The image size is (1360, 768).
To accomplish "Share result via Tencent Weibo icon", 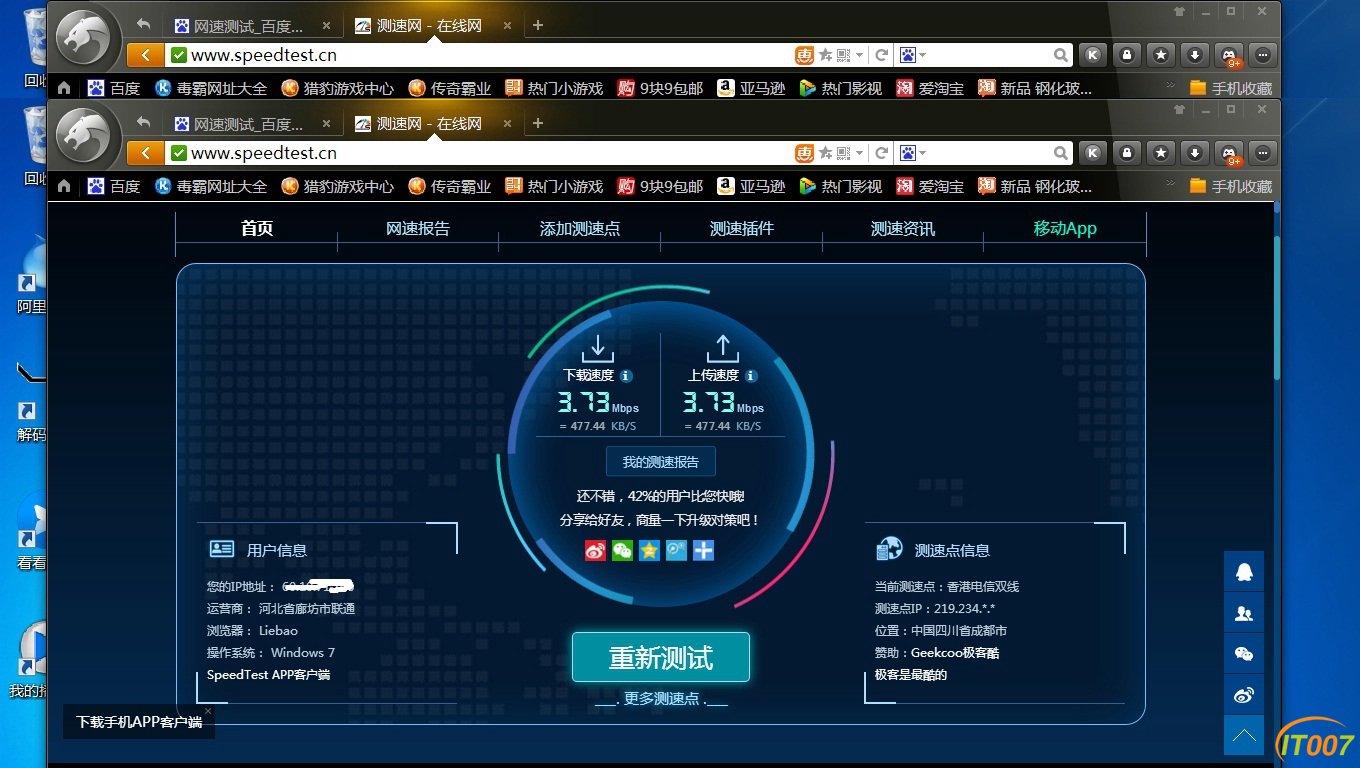I will click(676, 550).
